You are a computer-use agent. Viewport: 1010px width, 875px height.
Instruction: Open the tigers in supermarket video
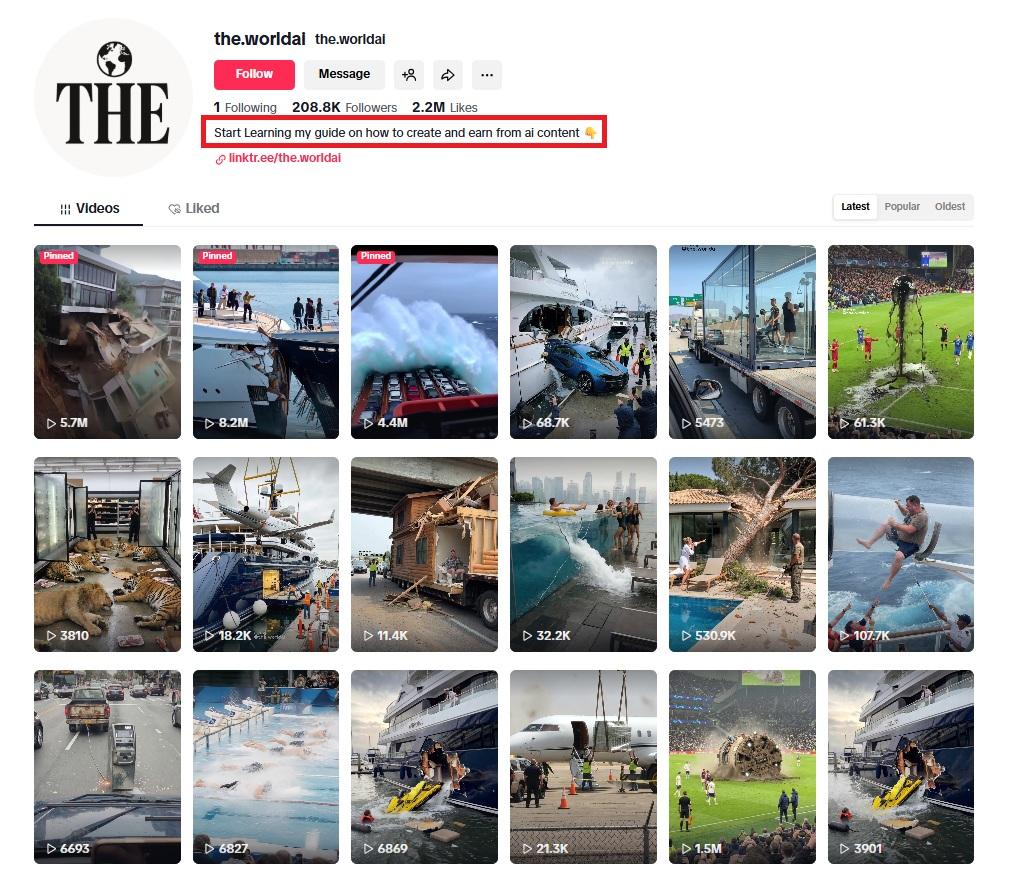[107, 554]
